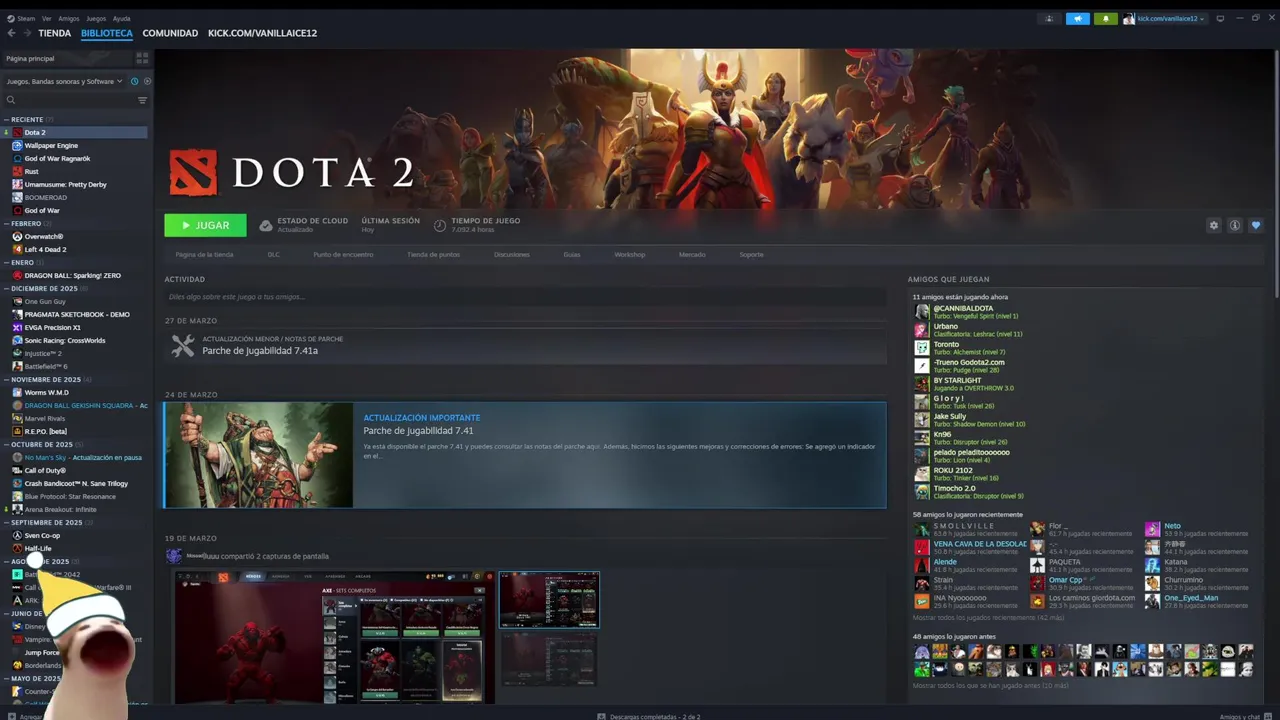1280x720 pixels.
Task: Click the forward navigation arrow
Action: [x=25, y=33]
